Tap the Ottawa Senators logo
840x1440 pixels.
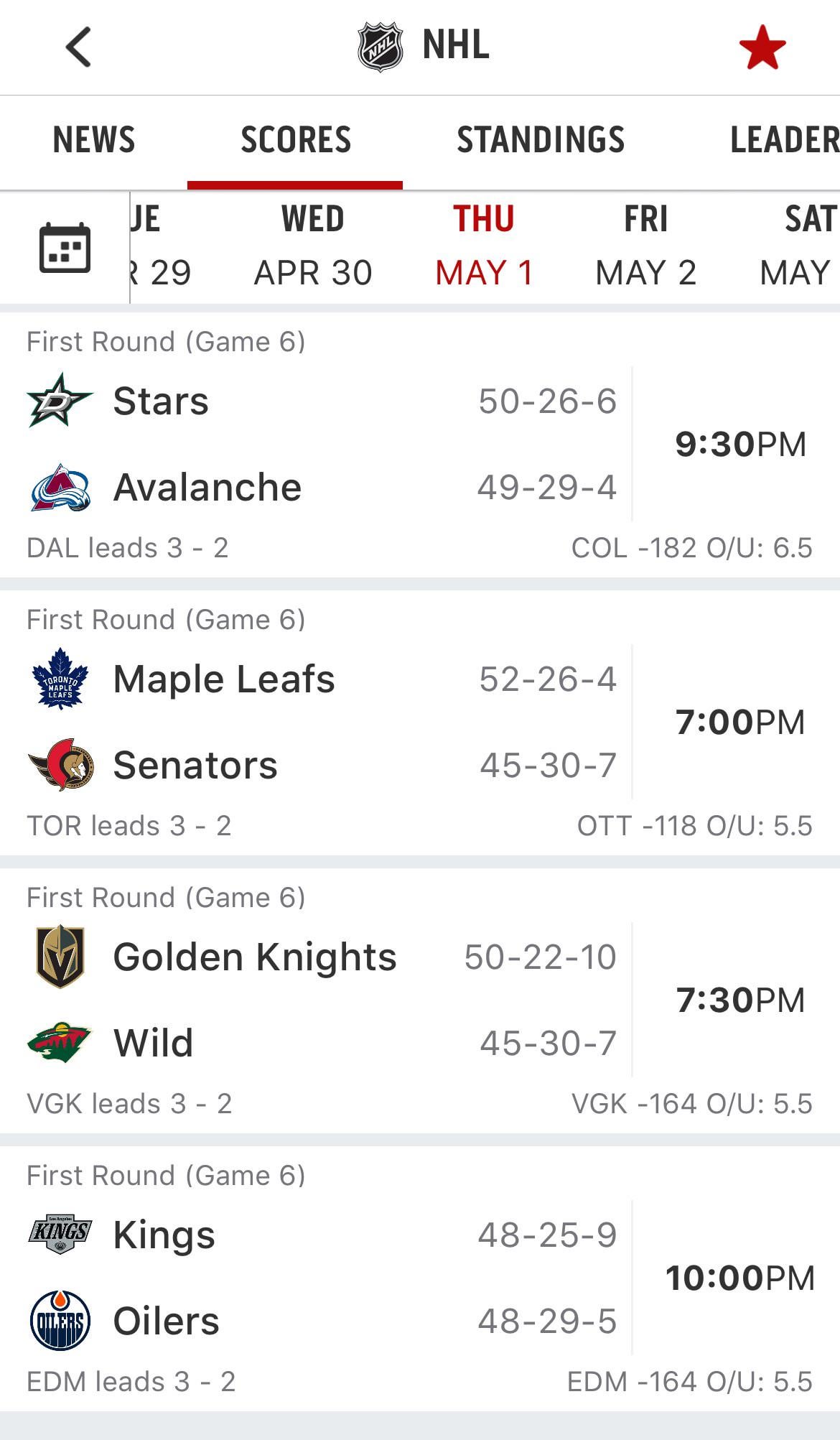(x=61, y=765)
